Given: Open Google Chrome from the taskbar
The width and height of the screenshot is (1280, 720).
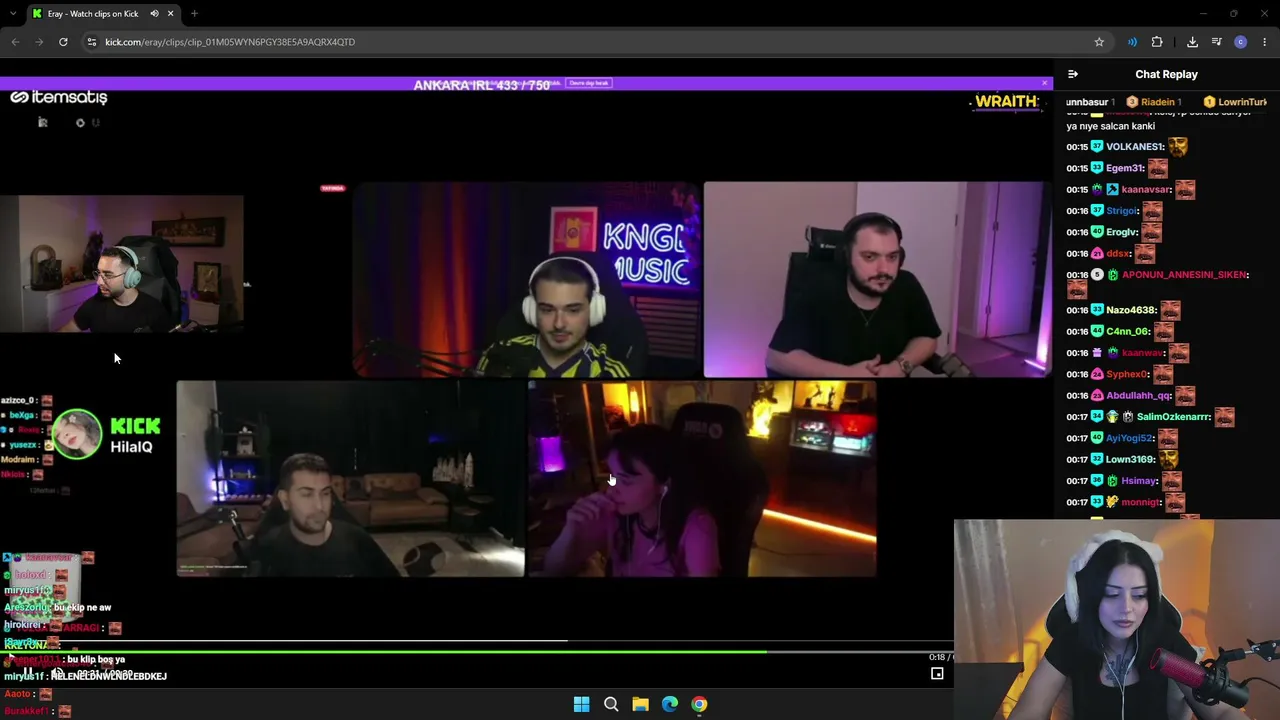Looking at the screenshot, I should [x=699, y=704].
